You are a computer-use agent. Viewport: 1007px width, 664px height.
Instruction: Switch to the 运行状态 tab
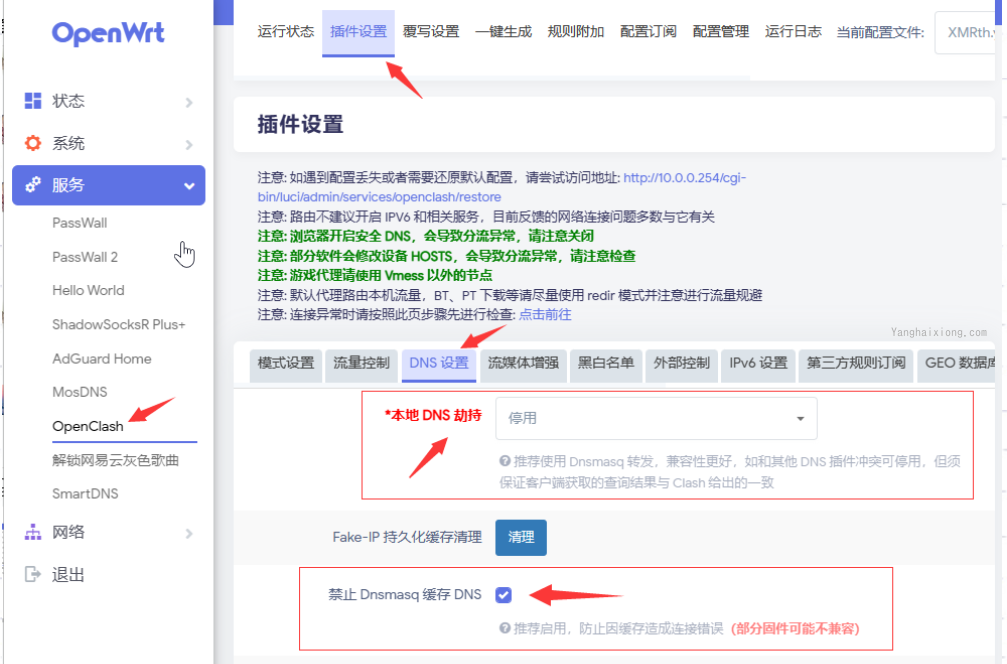(x=286, y=31)
